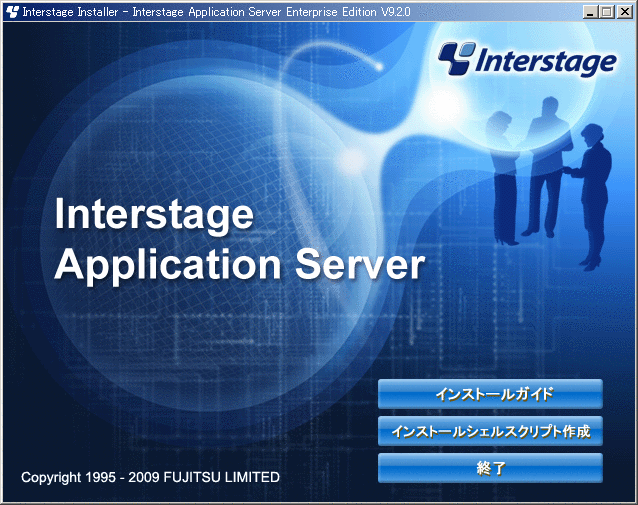The width and height of the screenshot is (638, 505).
Task: Click the Copyright 1995 - 2009 FUJITSU LIMITED text
Action: (150, 477)
